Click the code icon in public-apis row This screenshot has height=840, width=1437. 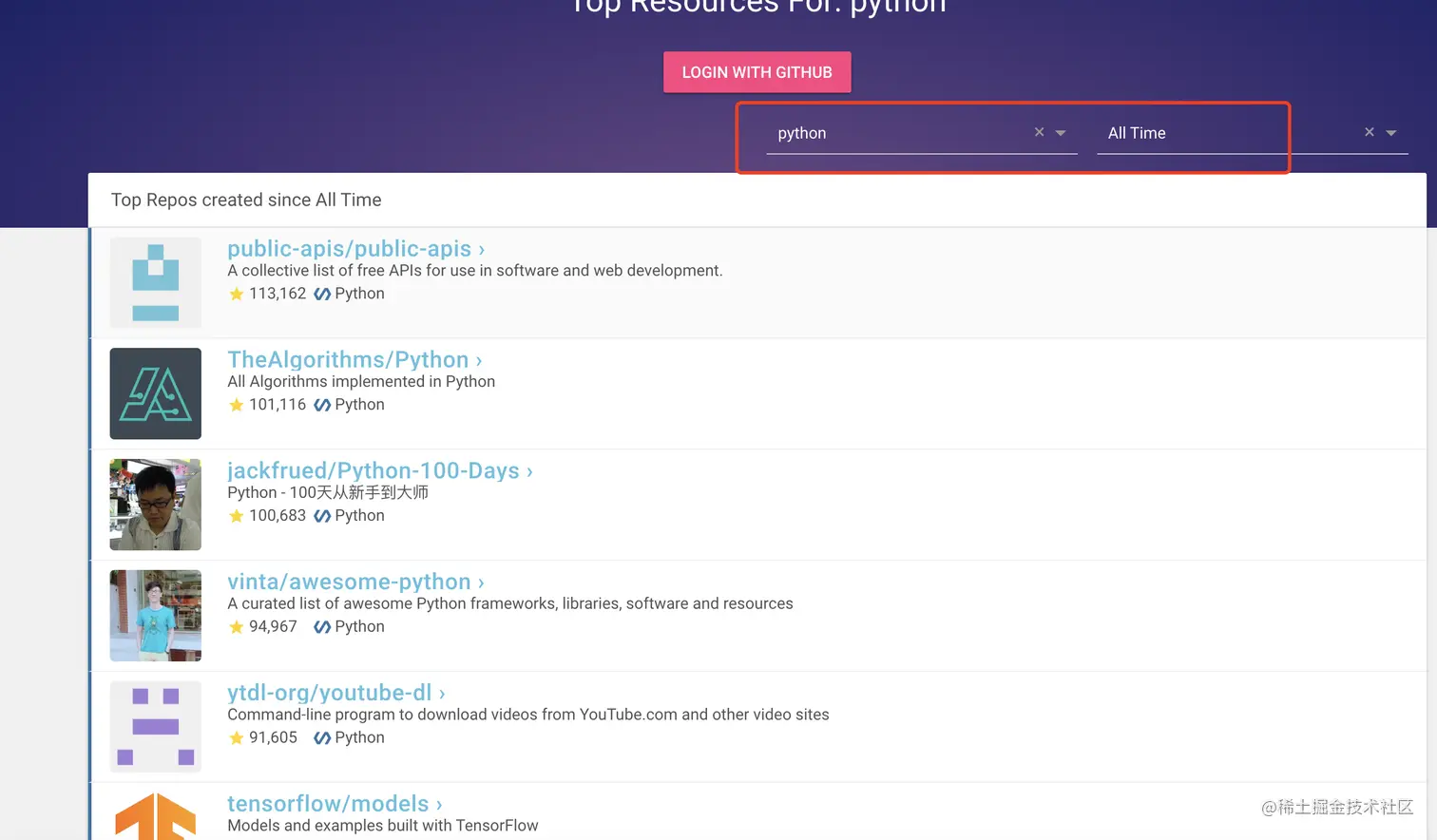tap(322, 294)
